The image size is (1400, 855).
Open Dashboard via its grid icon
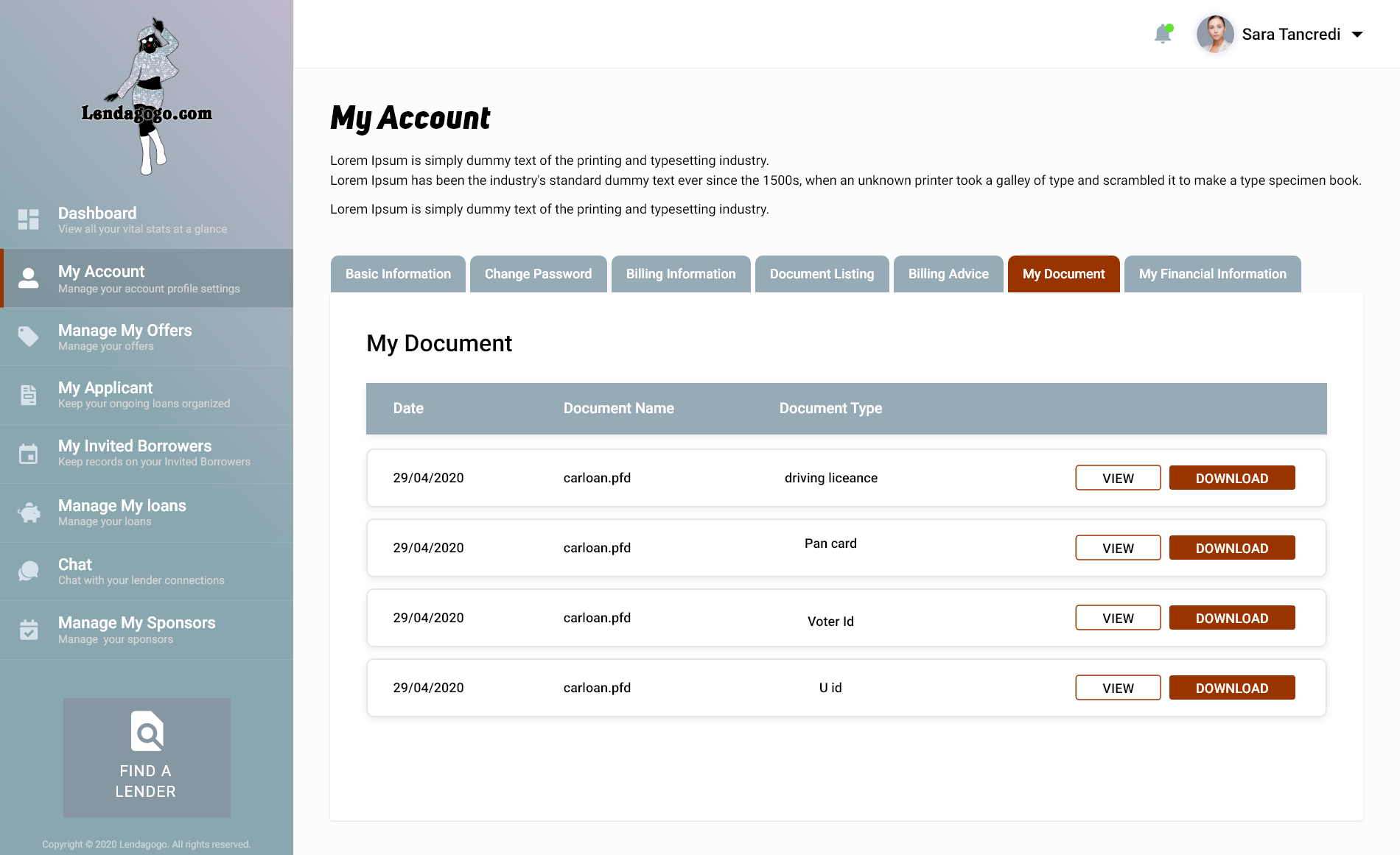click(28, 219)
